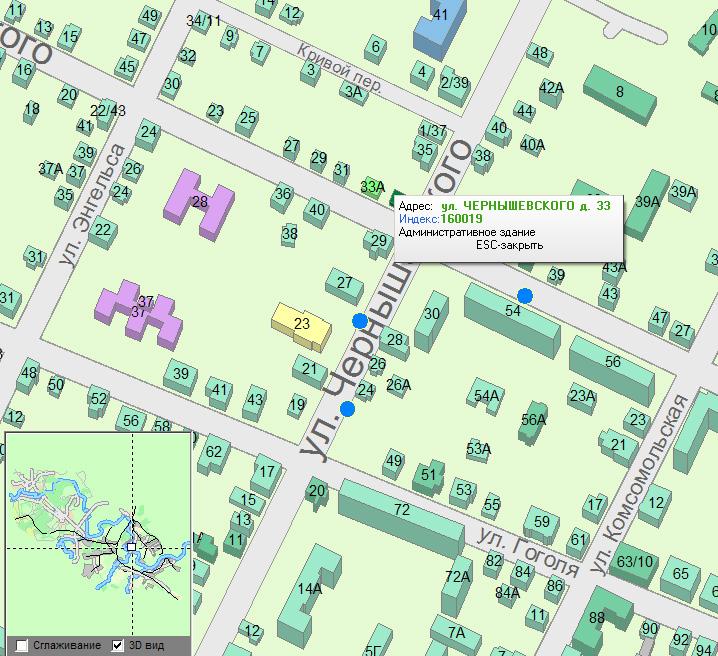Click the address ул. ЧЕРНЫШЕВСКОГО д. 33 in tooltip
This screenshot has height=656, width=718.
[x=525, y=205]
